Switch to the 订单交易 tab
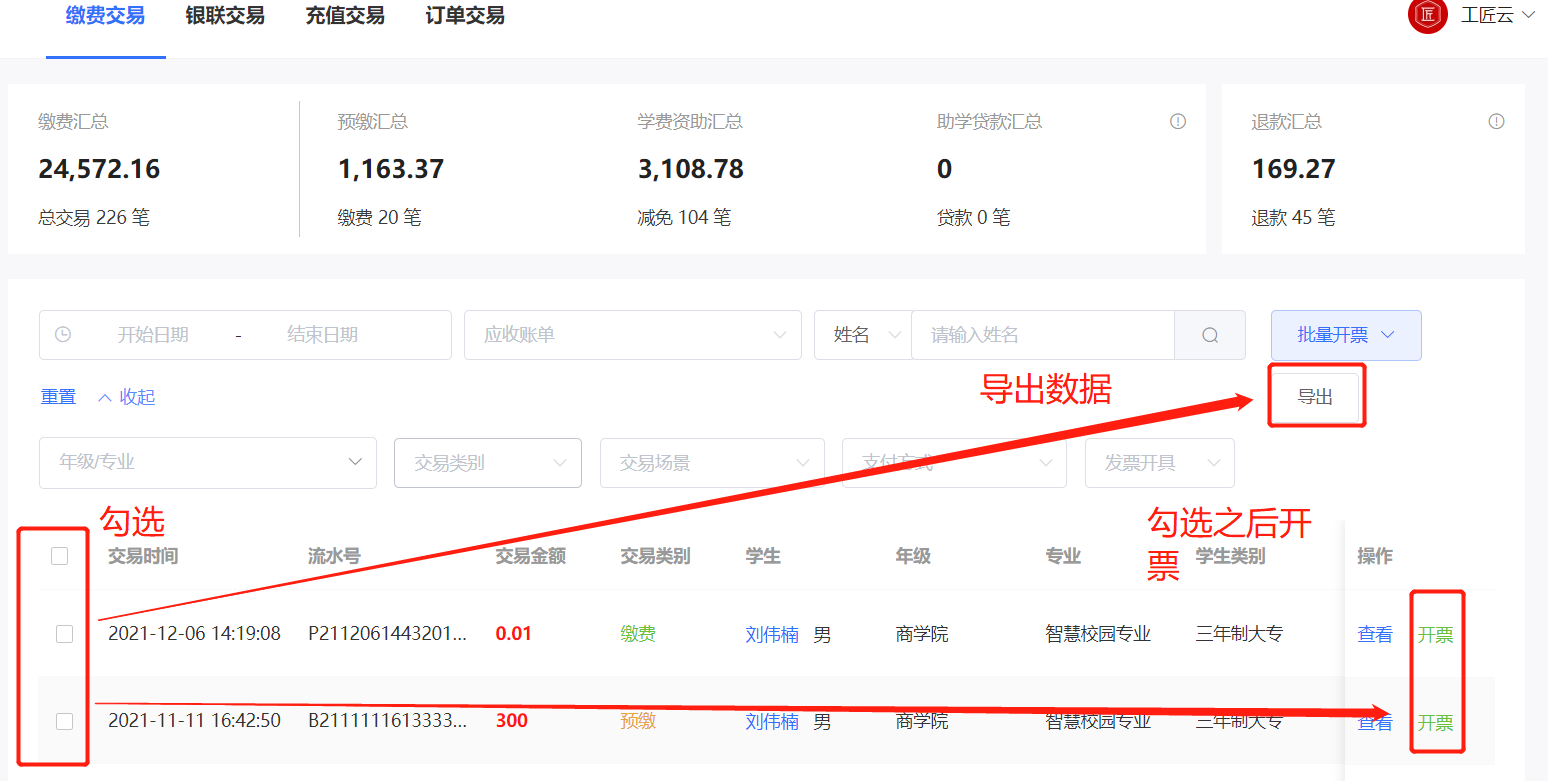Screen dimensions: 1548x781 point(465,16)
